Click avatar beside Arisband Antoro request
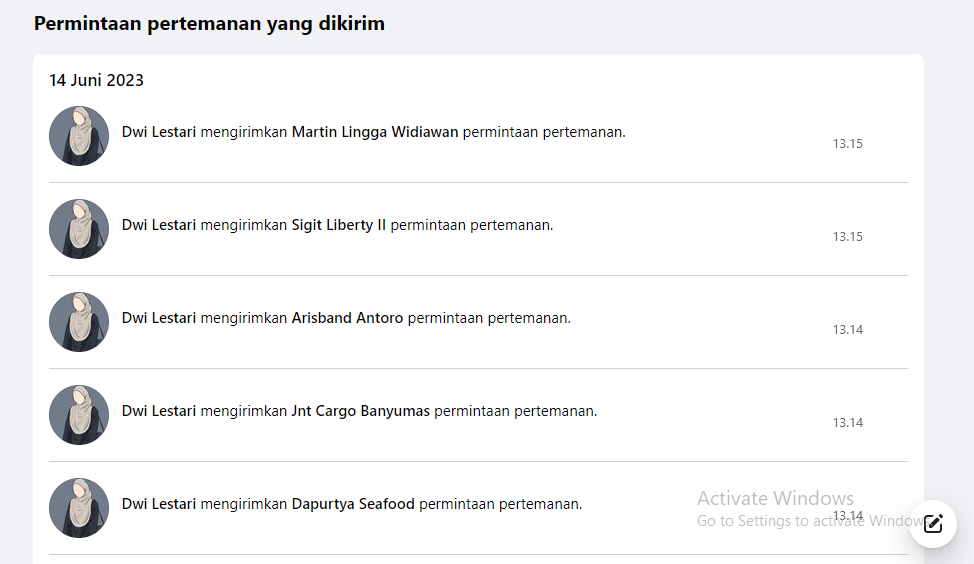974x564 pixels. point(79,322)
